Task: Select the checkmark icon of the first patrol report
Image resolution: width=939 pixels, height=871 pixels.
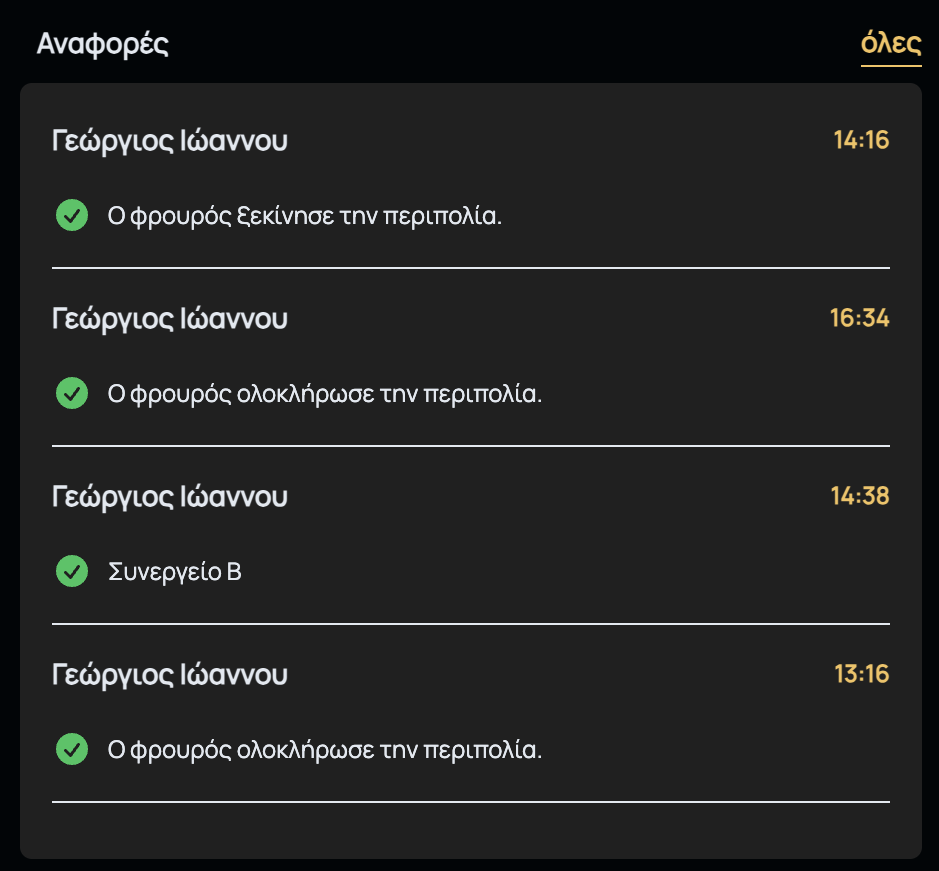Action: [71, 214]
